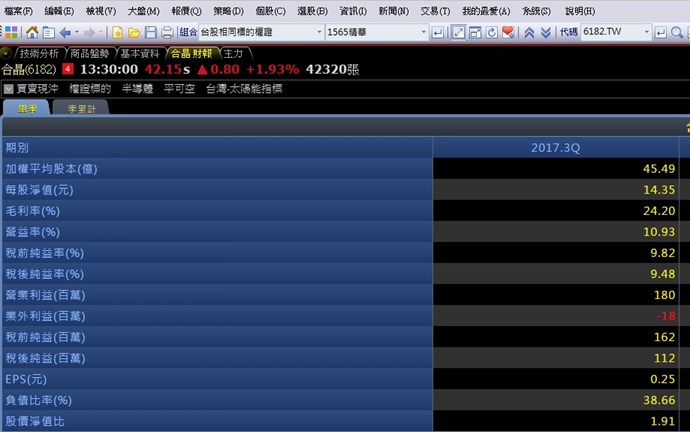Click the Home icon in the toolbar
The height and width of the screenshot is (432, 690).
coord(31,32)
